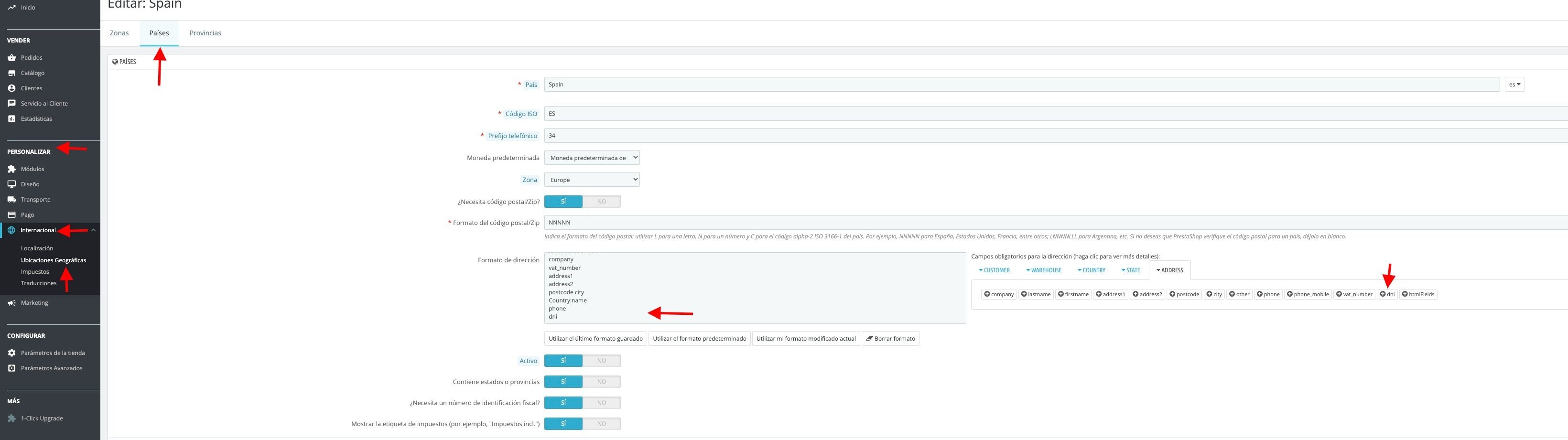1568x440 pixels.
Task: Set fiscal identification number required to NO
Action: (x=601, y=403)
